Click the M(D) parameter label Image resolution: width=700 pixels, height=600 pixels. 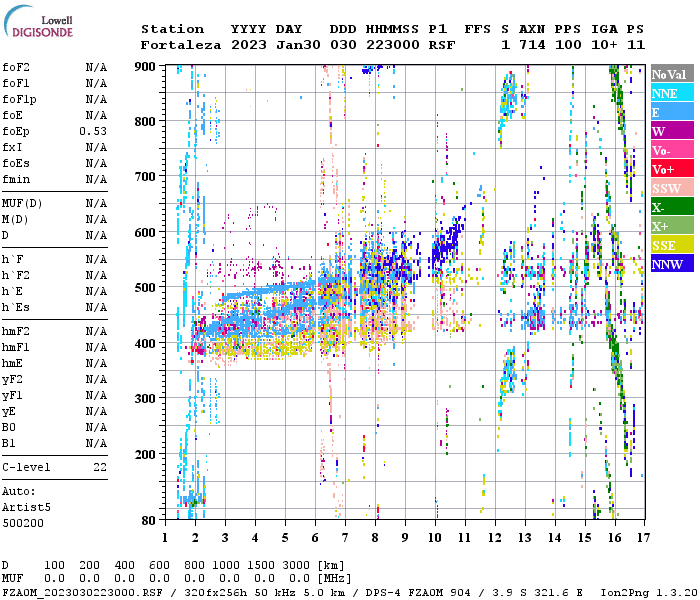click(15, 220)
